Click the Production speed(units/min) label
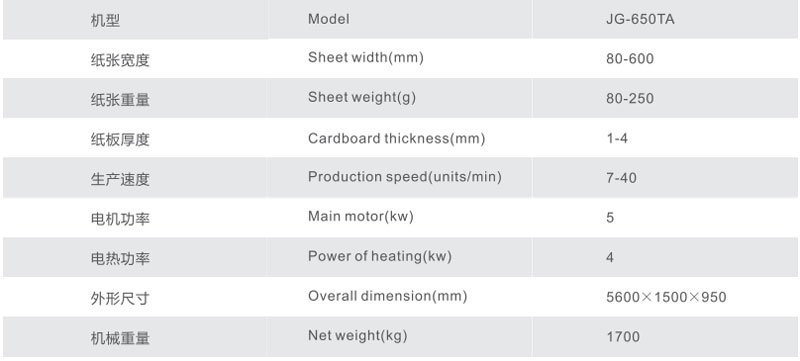The width and height of the screenshot is (800, 361). click(405, 177)
